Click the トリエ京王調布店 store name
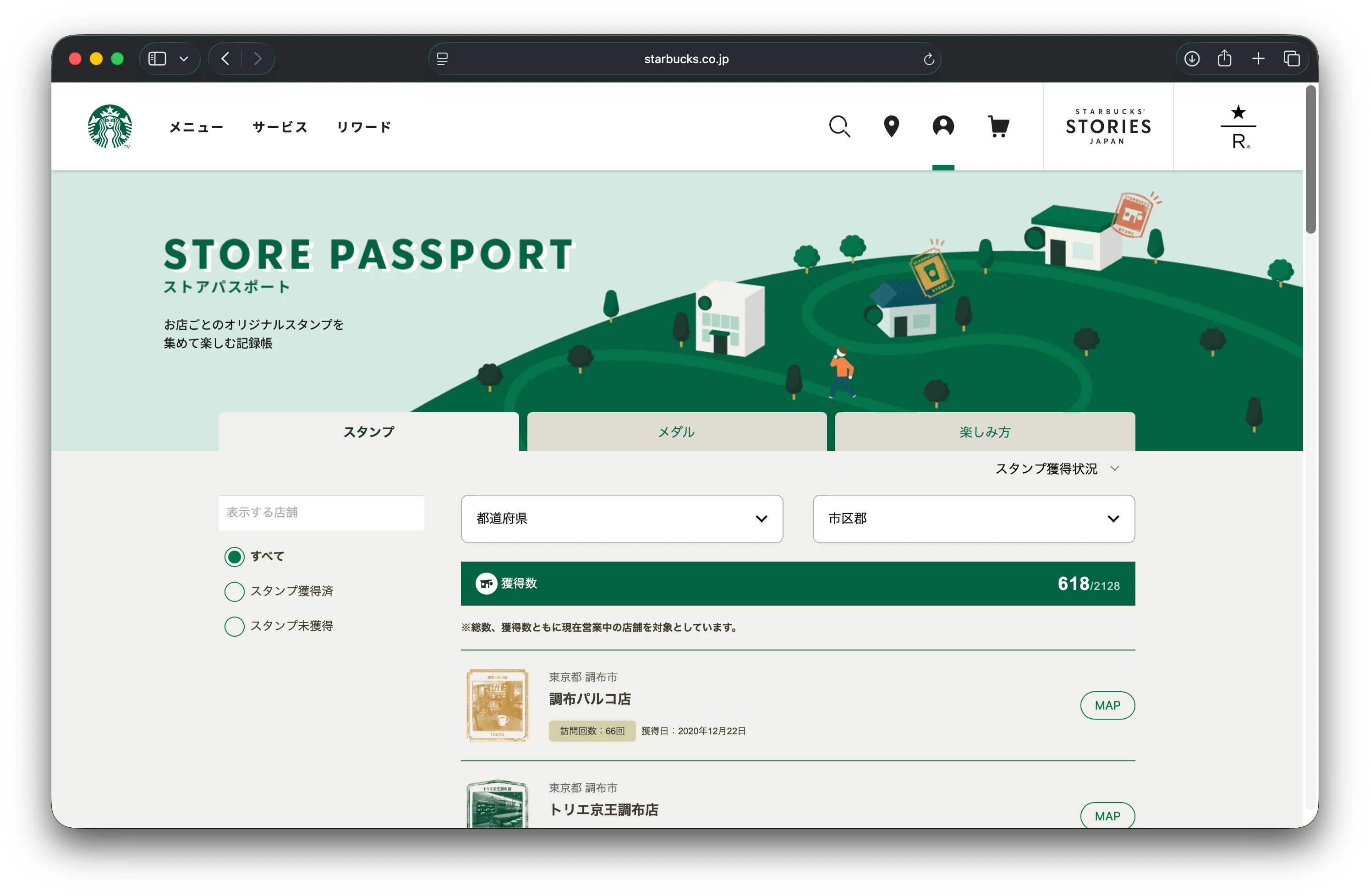 (x=603, y=810)
